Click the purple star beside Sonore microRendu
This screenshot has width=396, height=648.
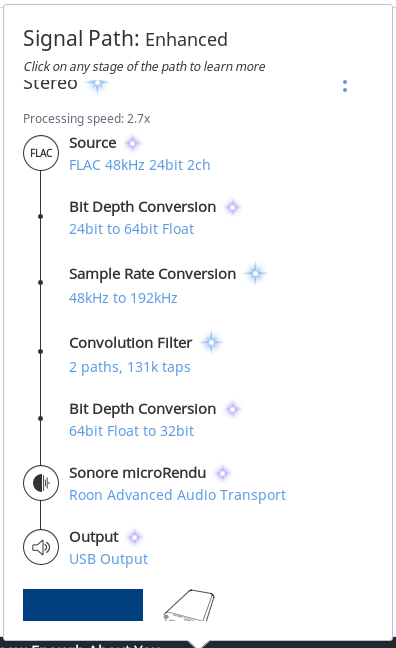click(222, 473)
